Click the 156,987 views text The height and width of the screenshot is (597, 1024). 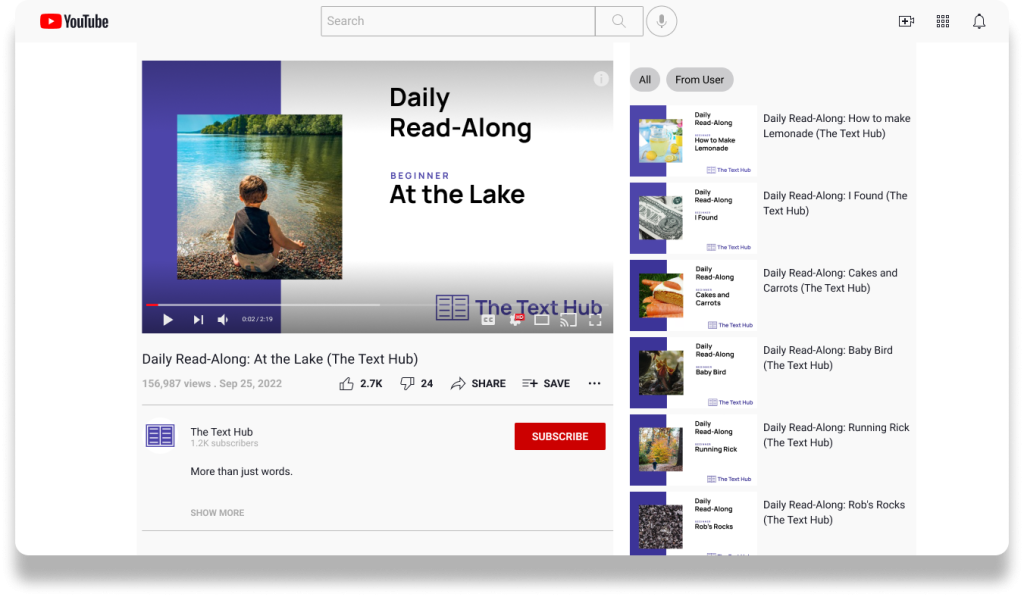(176, 383)
